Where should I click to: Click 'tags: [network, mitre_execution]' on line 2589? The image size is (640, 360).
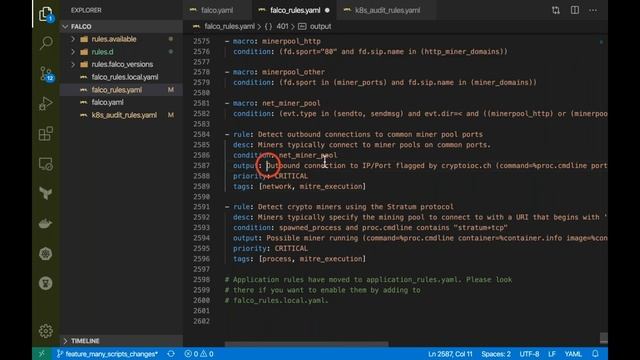[300, 187]
